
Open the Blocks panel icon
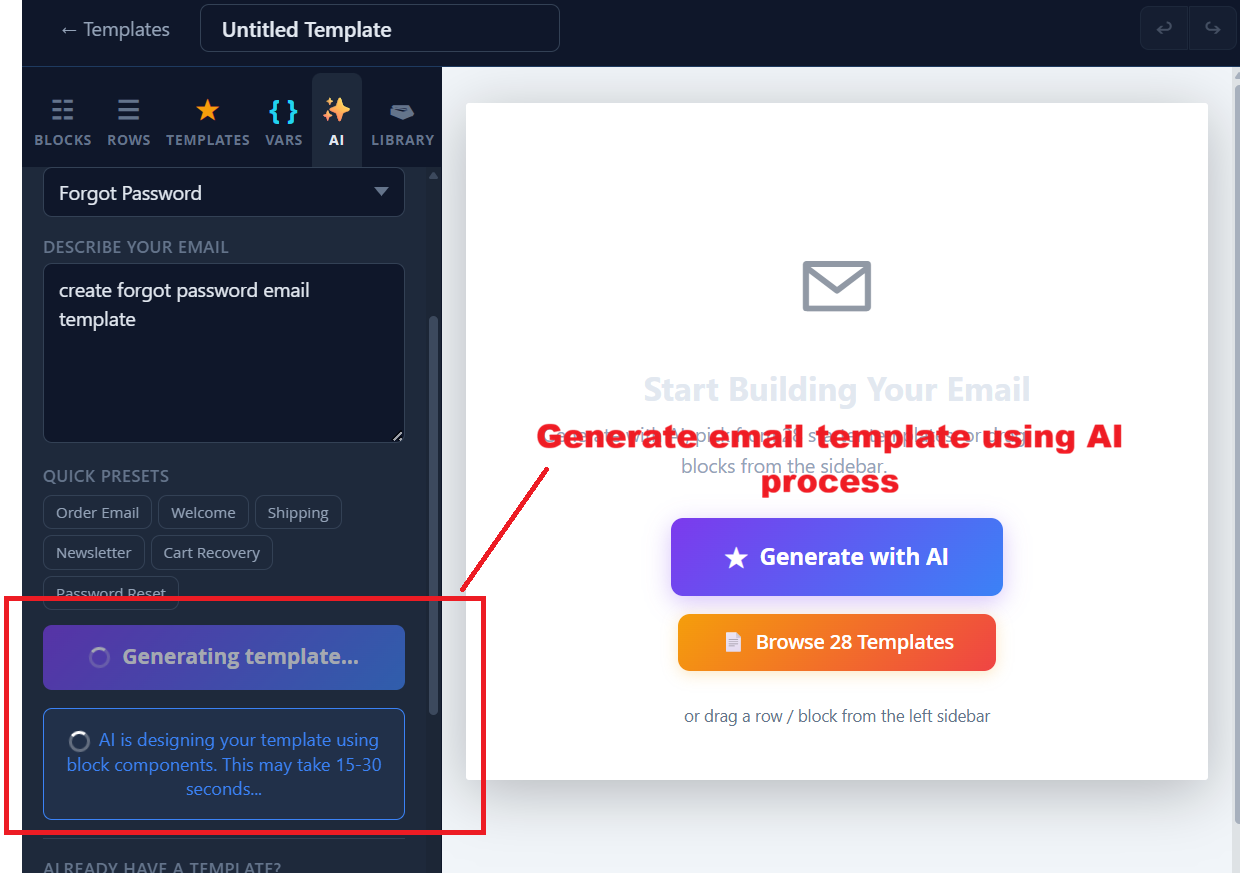[62, 110]
